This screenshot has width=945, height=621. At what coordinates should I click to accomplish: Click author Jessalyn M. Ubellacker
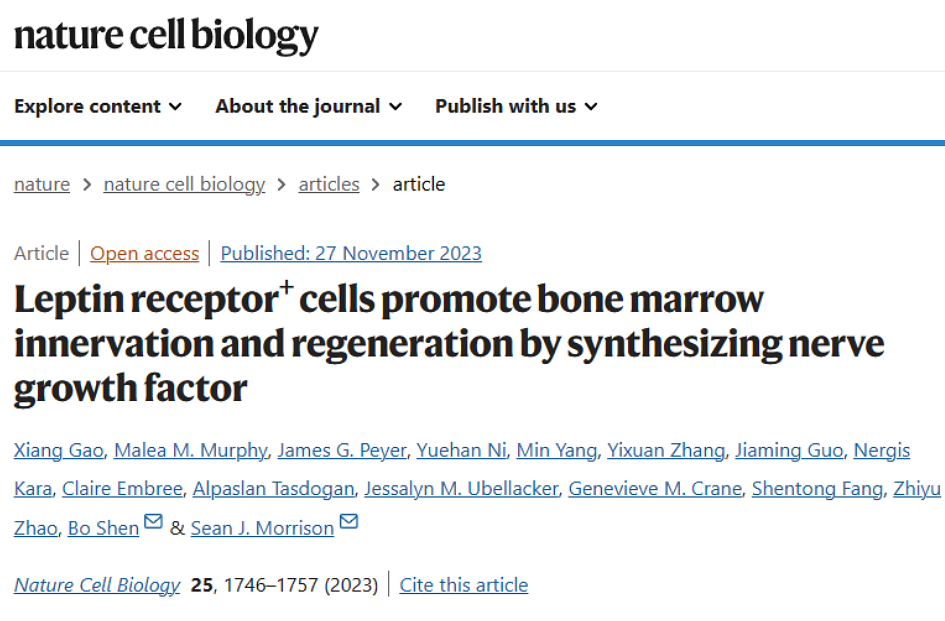pyautogui.click(x=466, y=489)
